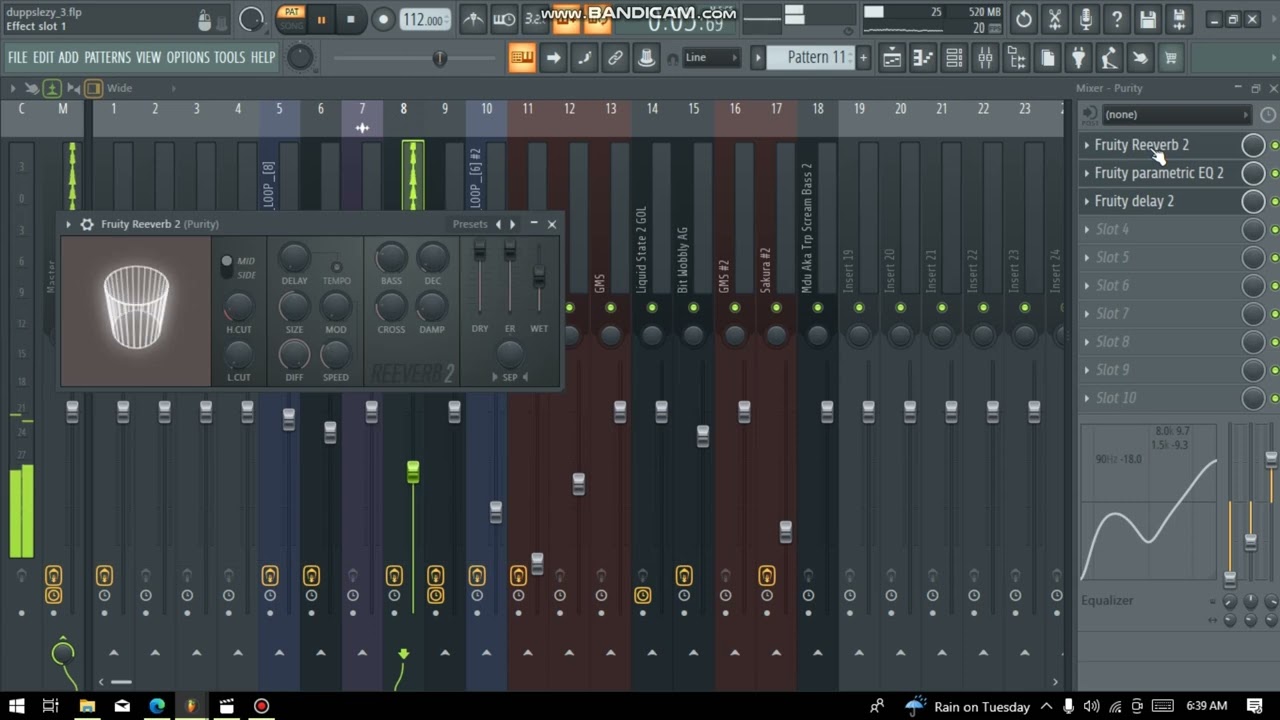The height and width of the screenshot is (720, 1280).
Task: Click Presets label in Reeverb 2
Action: [469, 224]
